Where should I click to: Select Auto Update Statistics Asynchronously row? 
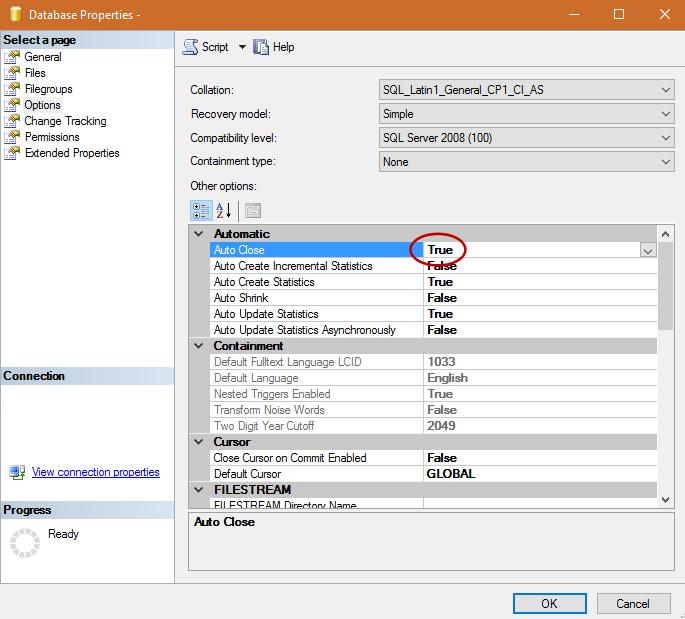point(433,330)
